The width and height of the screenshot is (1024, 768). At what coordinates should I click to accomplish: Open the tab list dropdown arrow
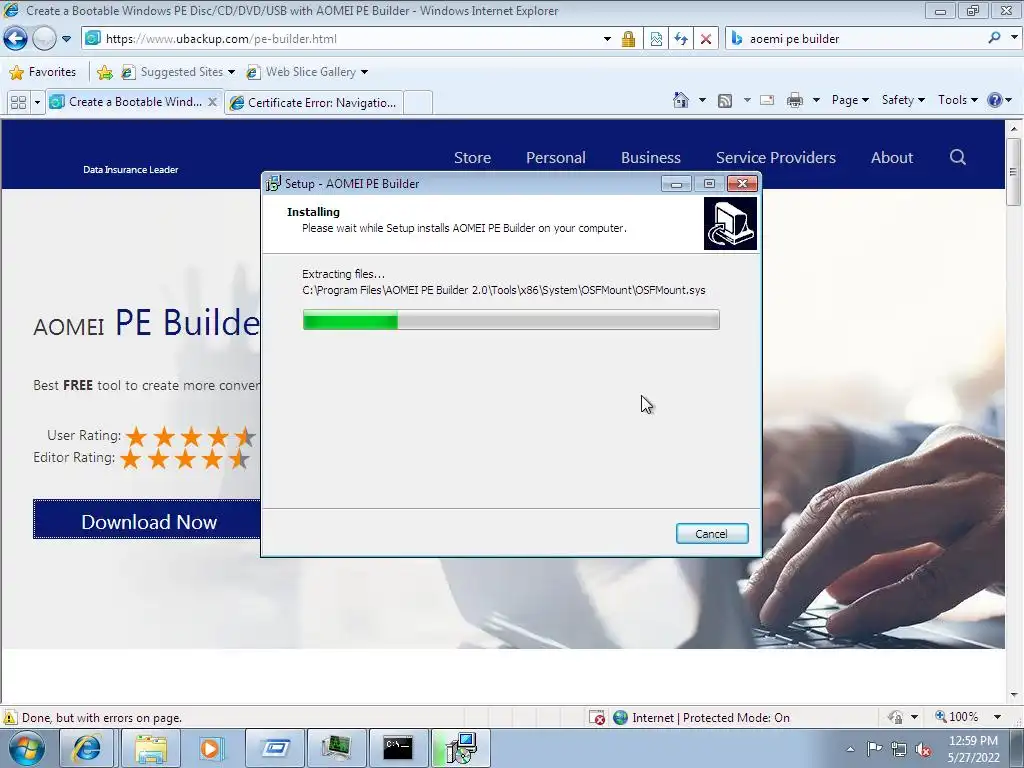pyautogui.click(x=37, y=103)
